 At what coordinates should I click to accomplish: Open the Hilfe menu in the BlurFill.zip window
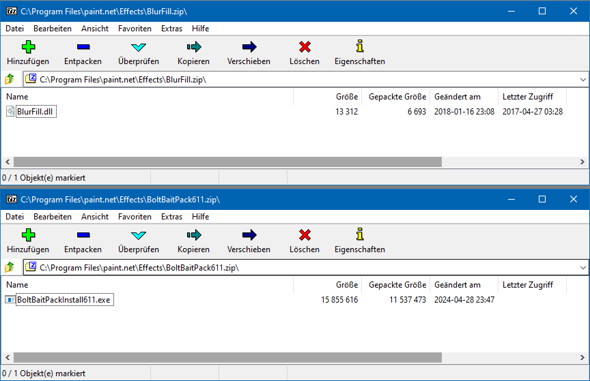tap(200, 29)
